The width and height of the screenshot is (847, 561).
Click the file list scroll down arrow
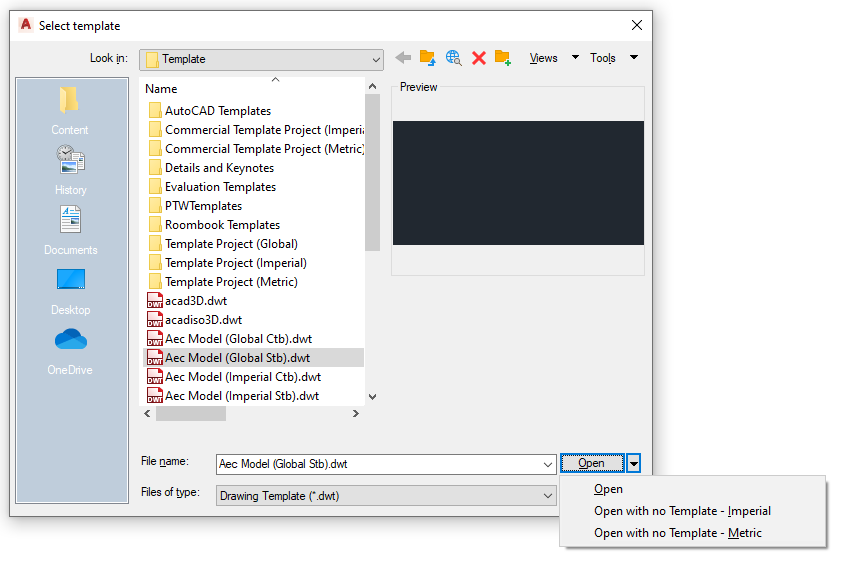coord(372,397)
